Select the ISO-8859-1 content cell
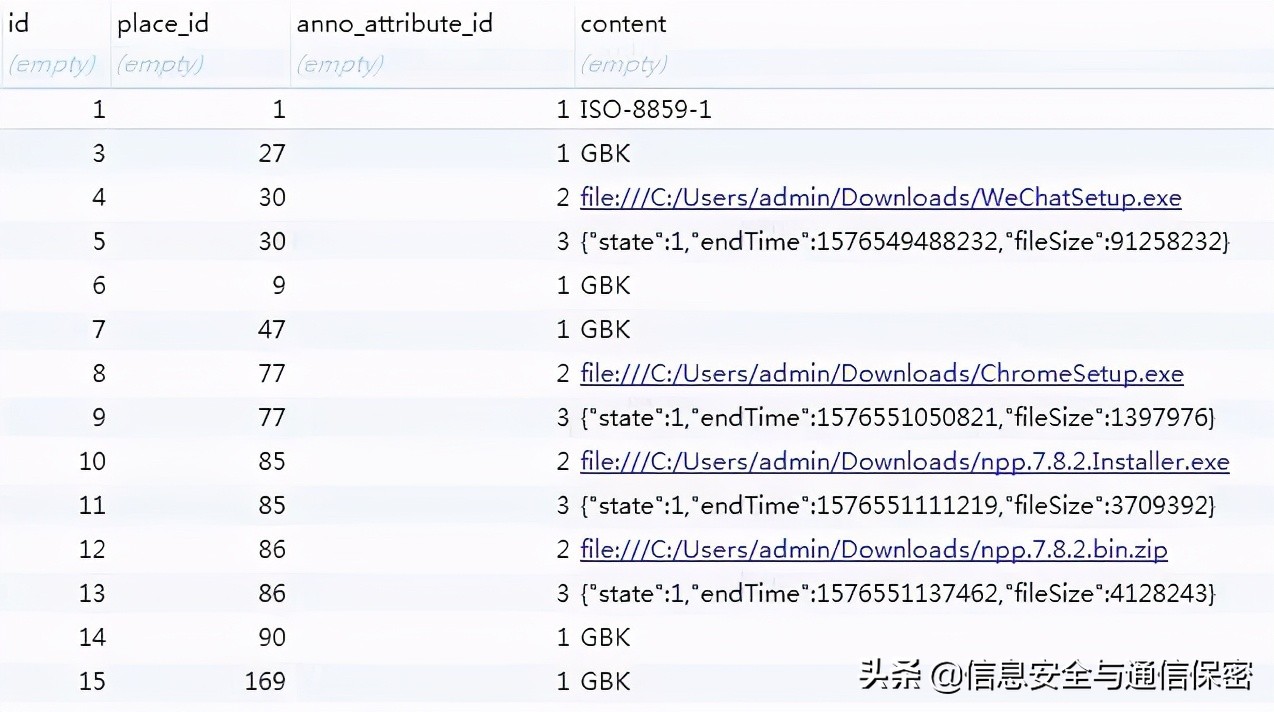This screenshot has height=712, width=1274. click(x=646, y=109)
